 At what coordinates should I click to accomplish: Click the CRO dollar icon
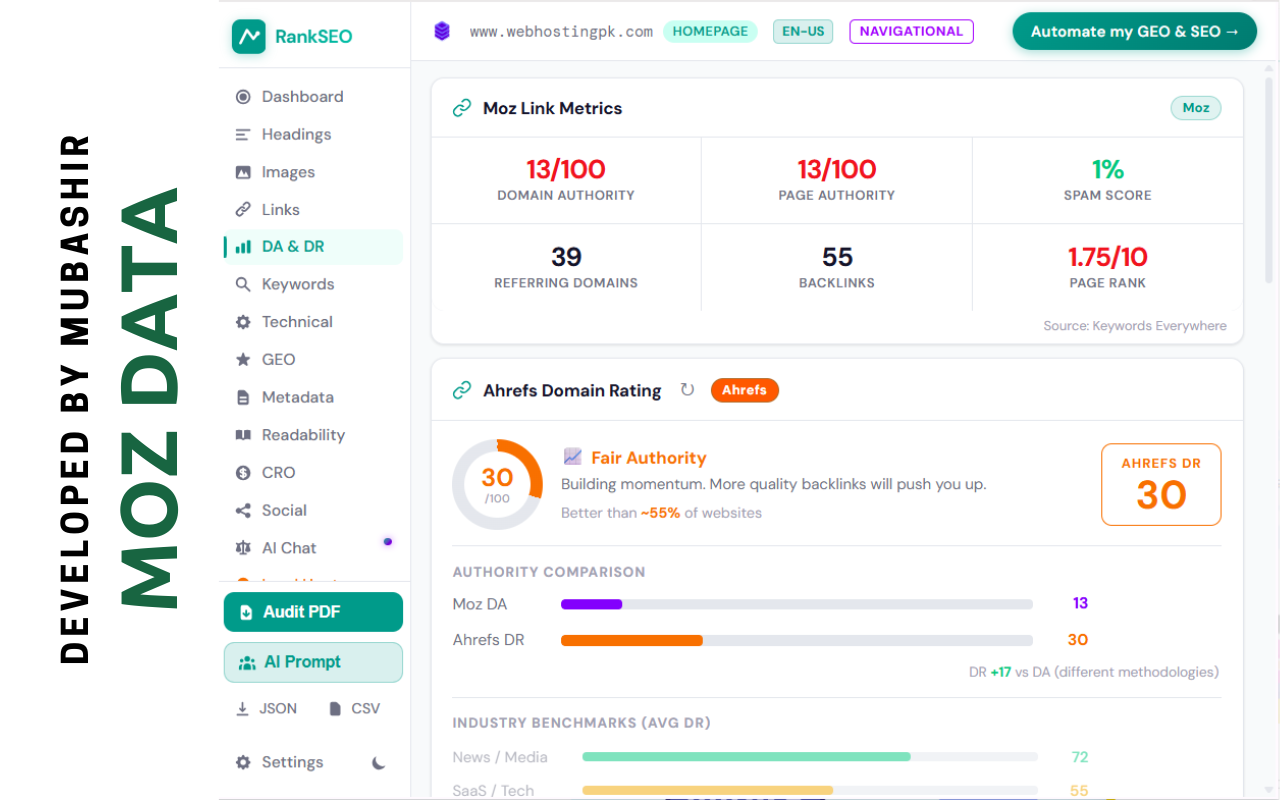coord(243,473)
